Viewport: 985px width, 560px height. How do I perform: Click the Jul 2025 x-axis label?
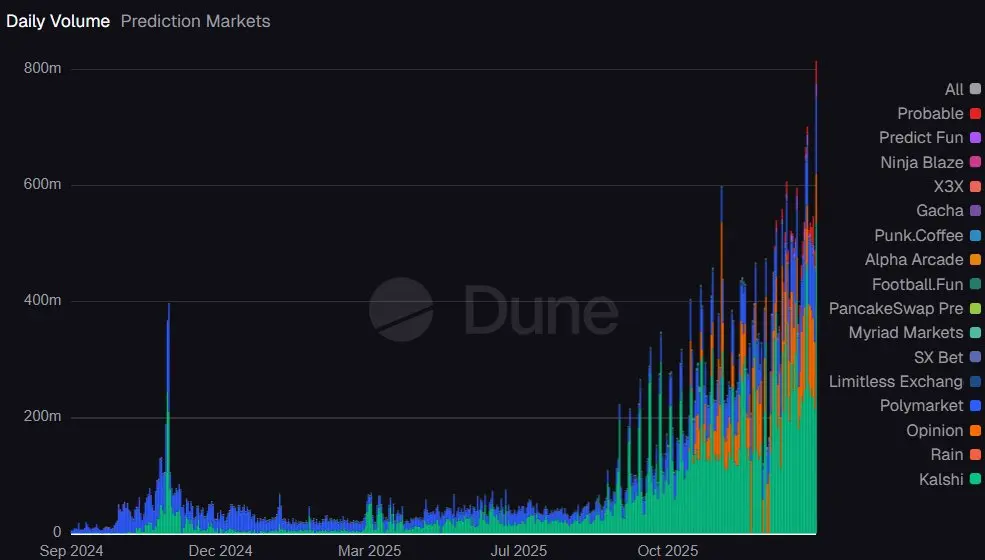pos(519,551)
